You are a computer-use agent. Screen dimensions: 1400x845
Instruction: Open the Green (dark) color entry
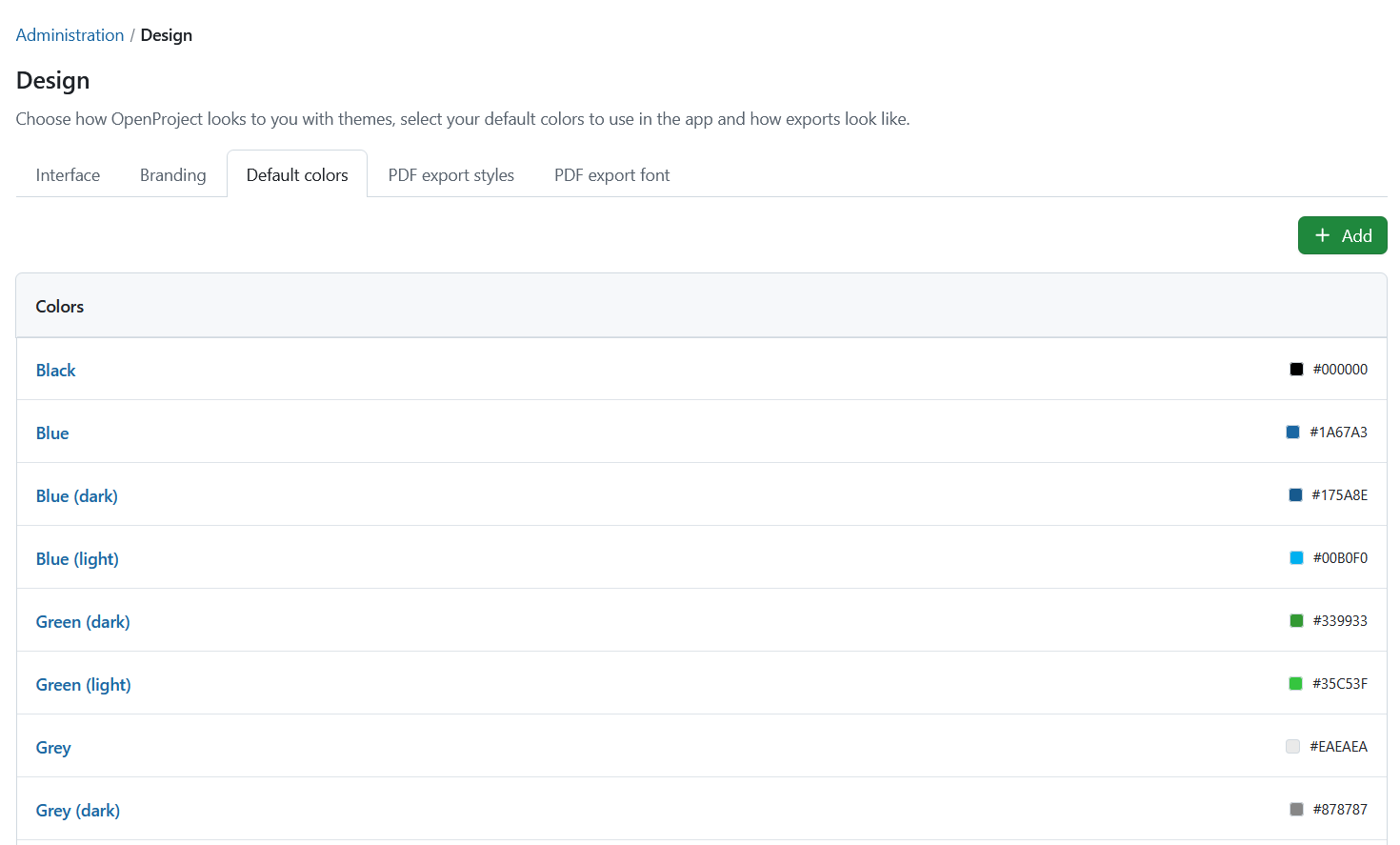pos(83,622)
